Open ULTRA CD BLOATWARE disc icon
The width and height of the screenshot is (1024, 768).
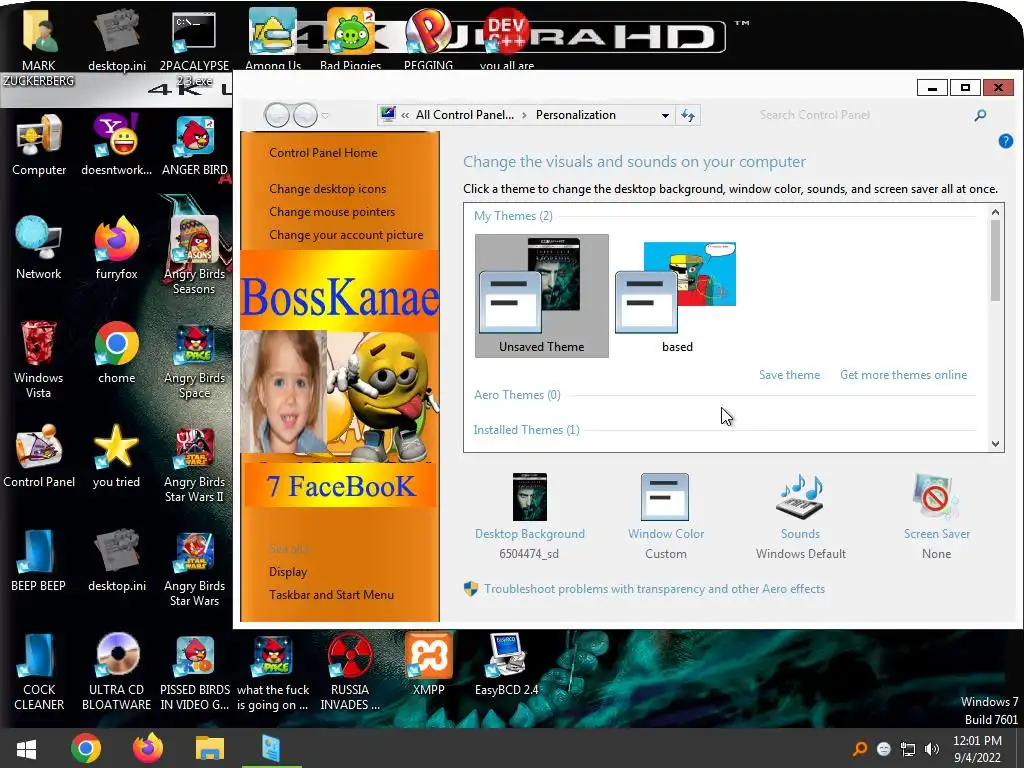click(116, 671)
